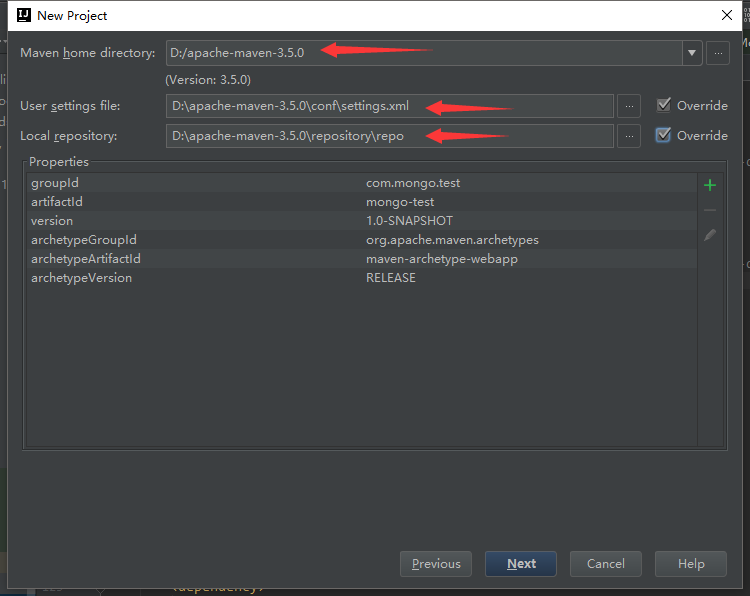Image resolution: width=750 pixels, height=596 pixels.
Task: Click the Local repository path field
Action: click(x=390, y=136)
